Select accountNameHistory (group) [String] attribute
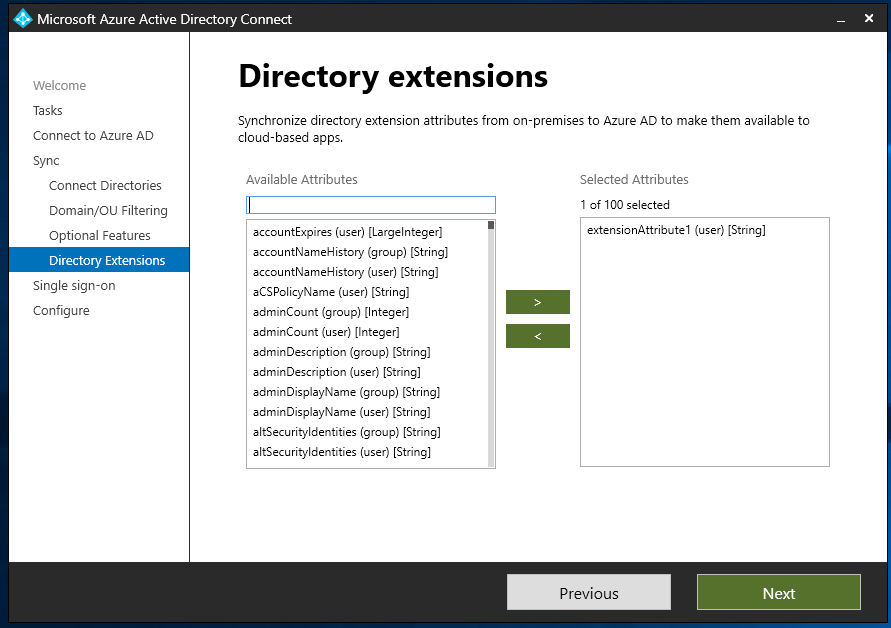 (350, 252)
